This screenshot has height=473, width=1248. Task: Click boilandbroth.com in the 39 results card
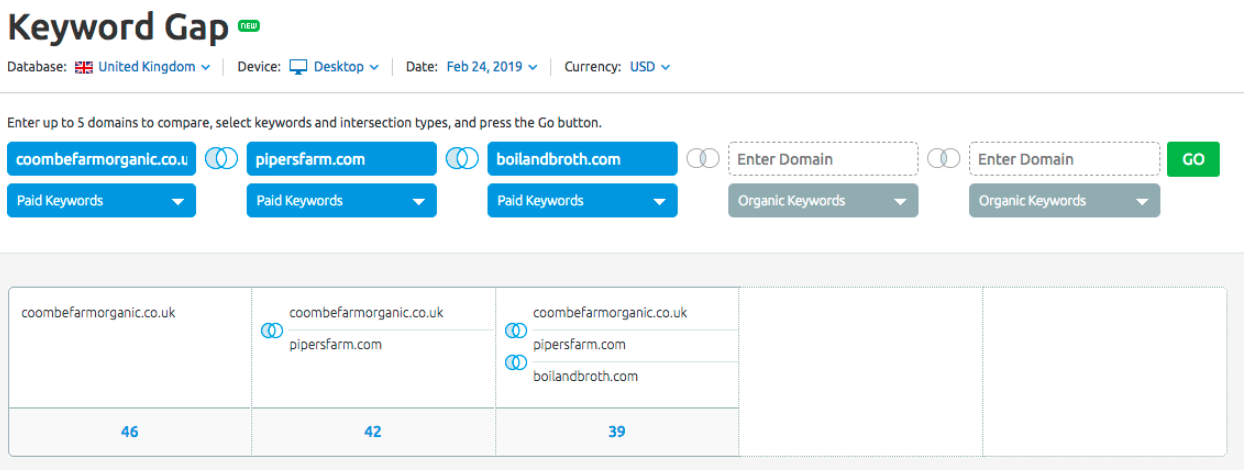pyautogui.click(x=586, y=377)
